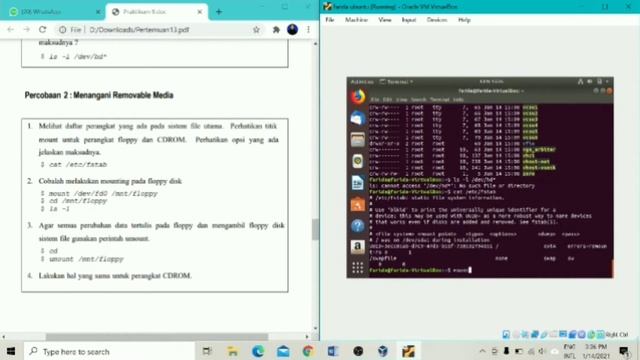Click the volume icon in system tray
The image size is (640, 360).
pos(542,351)
